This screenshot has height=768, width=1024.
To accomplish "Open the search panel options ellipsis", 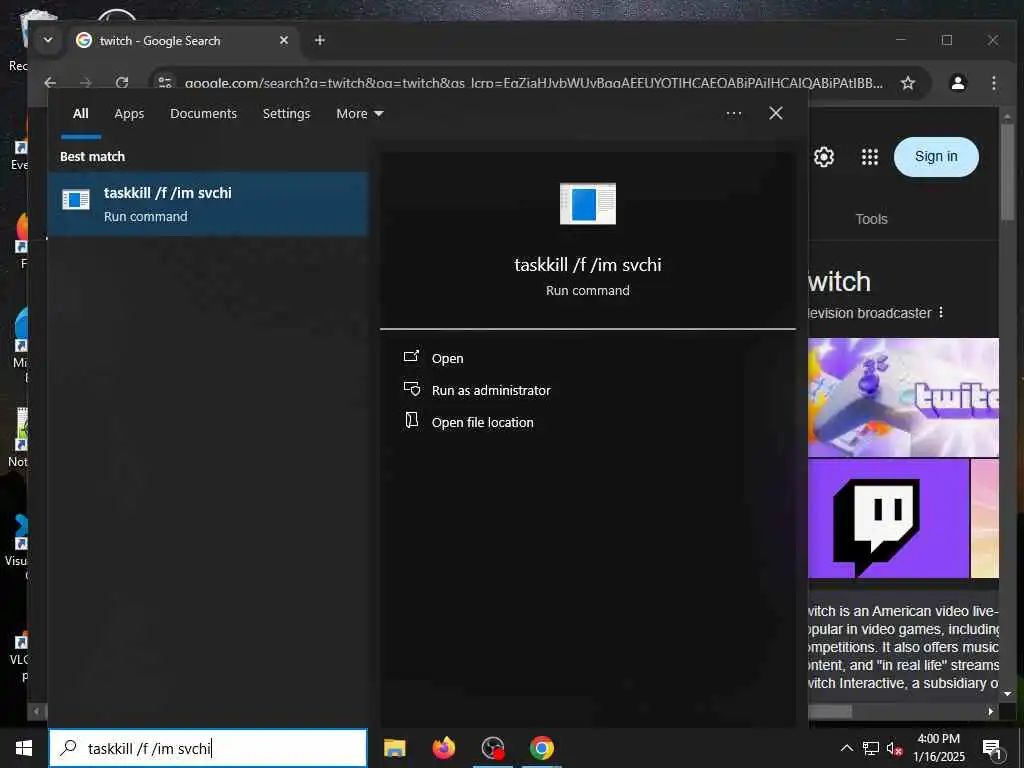I will (733, 114).
